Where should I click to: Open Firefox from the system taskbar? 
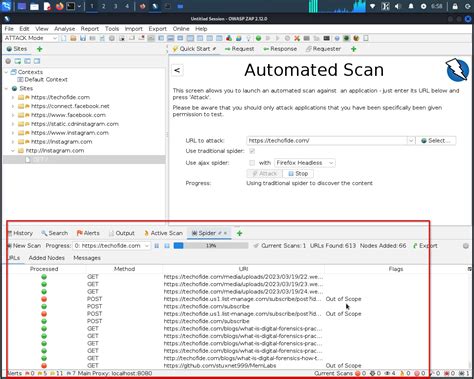(60, 6)
